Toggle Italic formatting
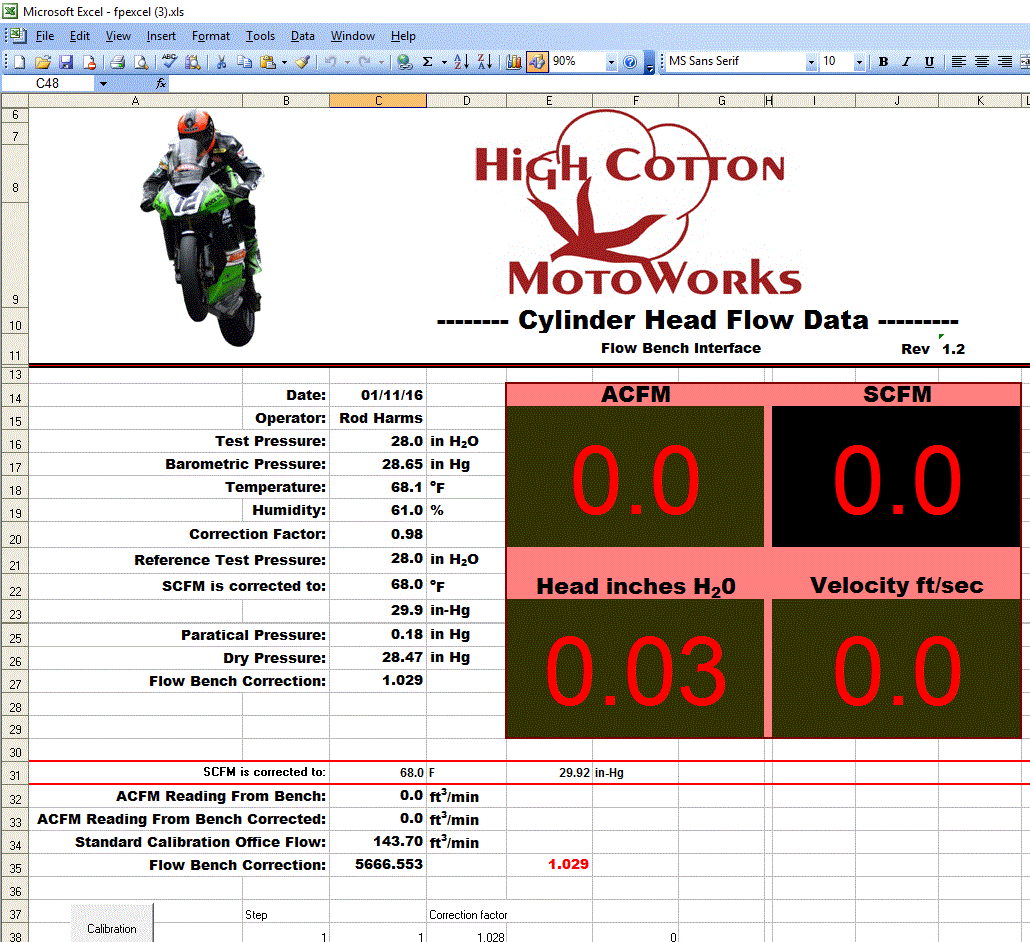Viewport: 1030px width, 942px height. (906, 62)
